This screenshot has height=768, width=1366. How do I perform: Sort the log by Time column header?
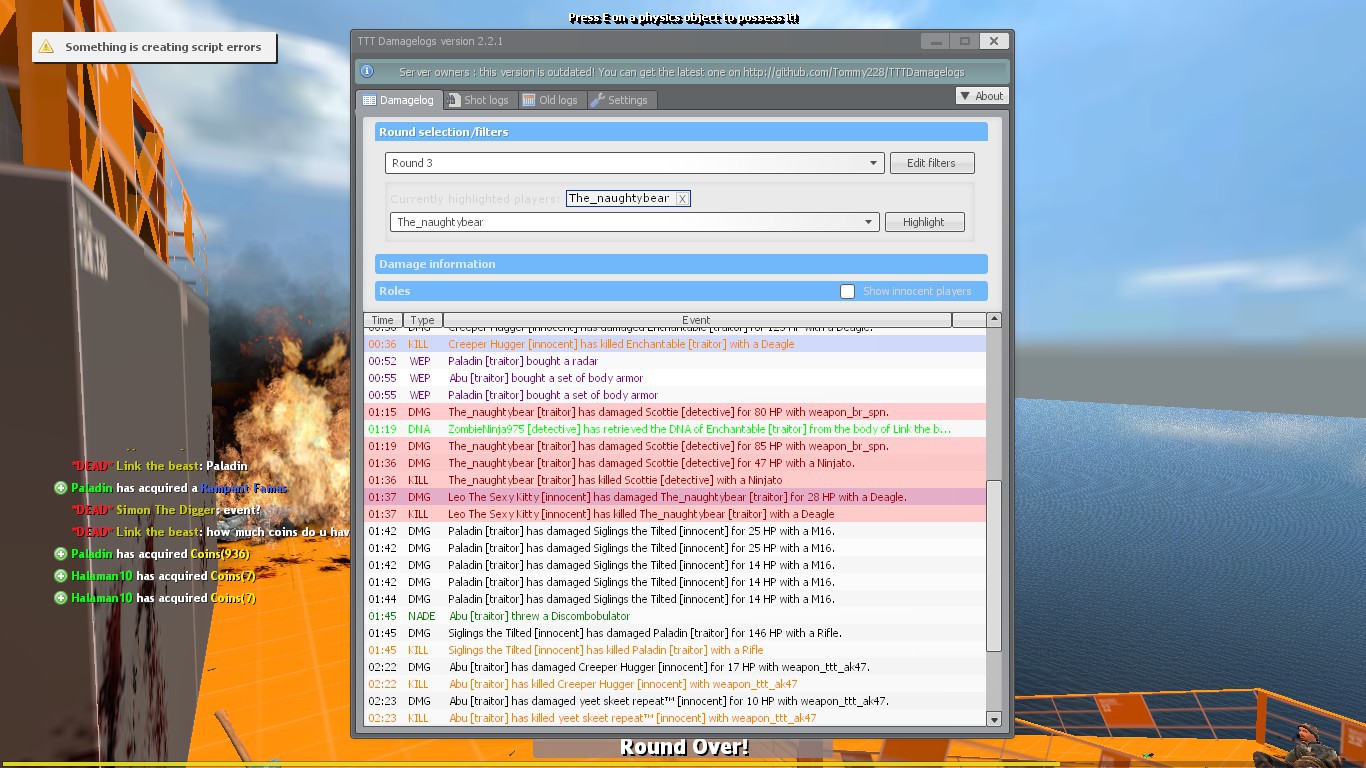click(382, 320)
